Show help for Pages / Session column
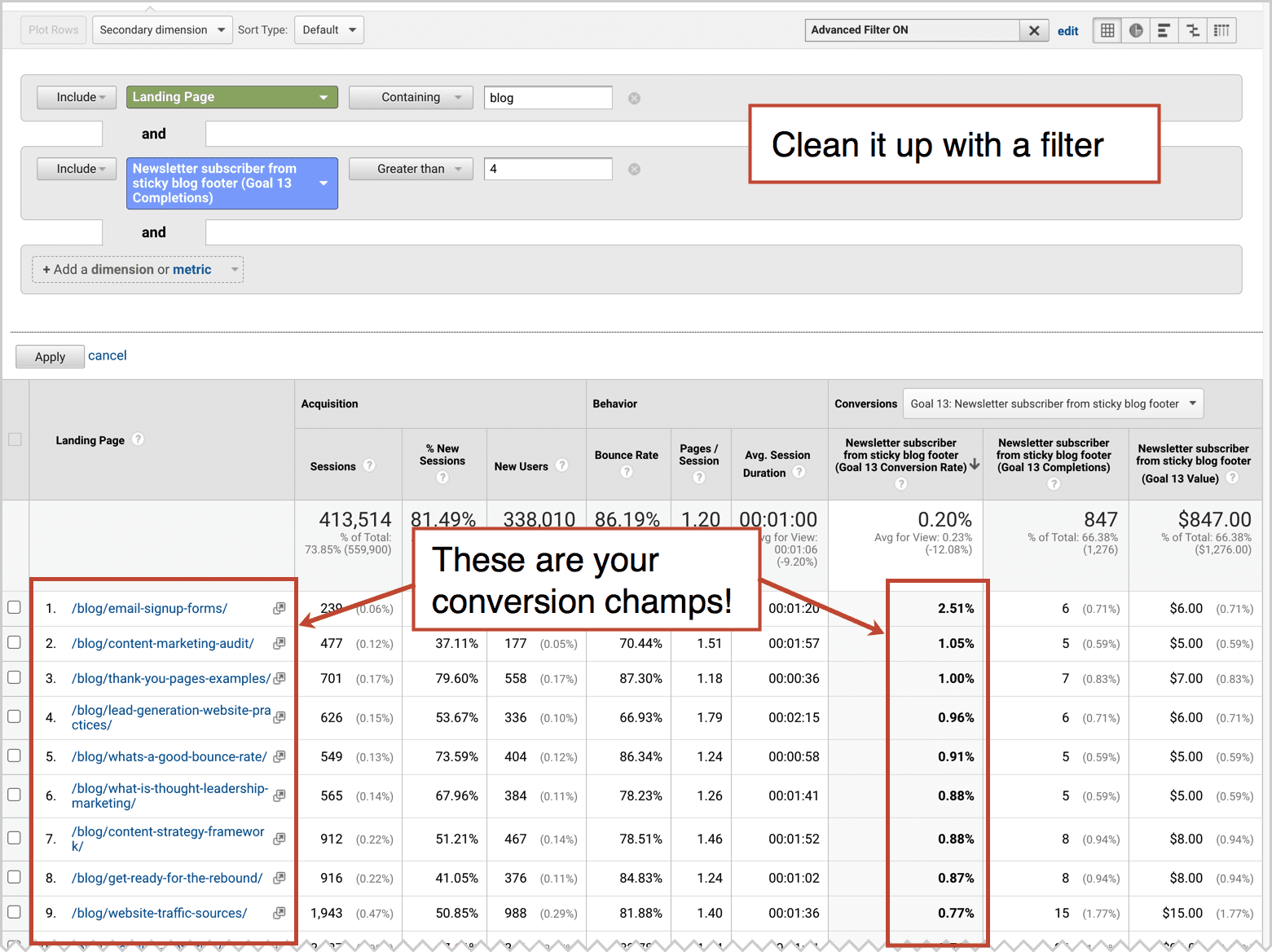This screenshot has width=1272, height=952. (699, 478)
